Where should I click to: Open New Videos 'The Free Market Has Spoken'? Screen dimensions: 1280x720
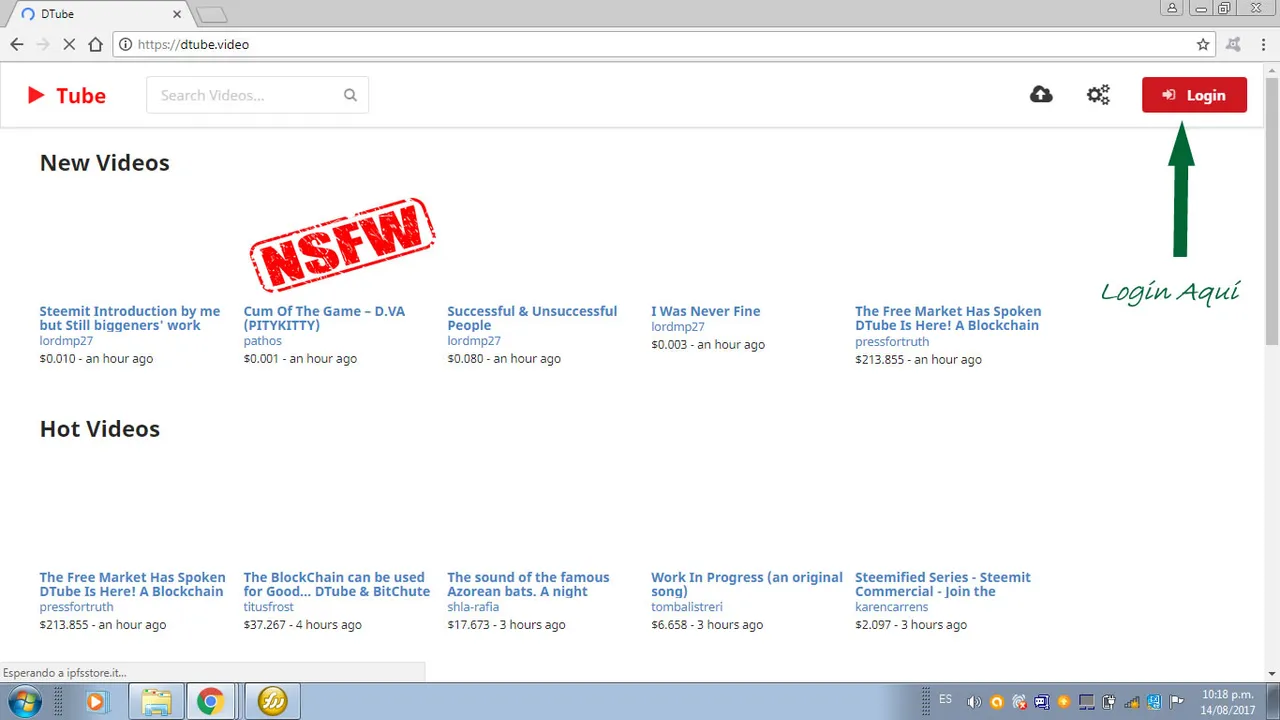click(948, 318)
